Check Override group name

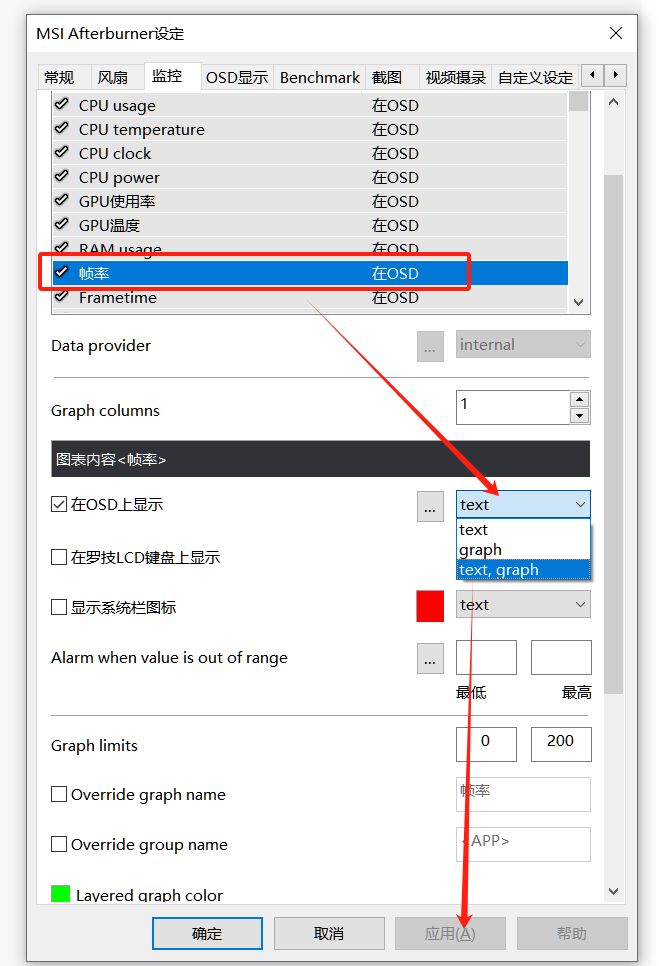(59, 844)
